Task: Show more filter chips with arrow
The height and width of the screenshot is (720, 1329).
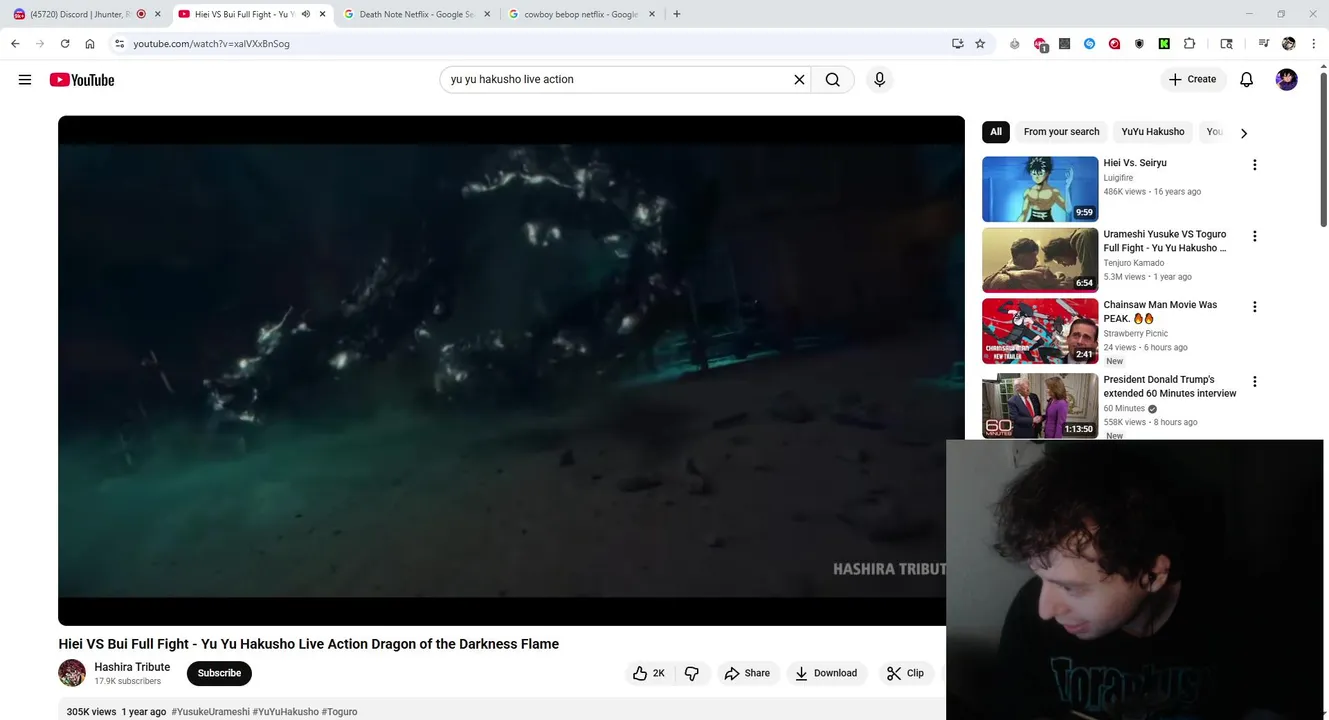Action: 1244,133
